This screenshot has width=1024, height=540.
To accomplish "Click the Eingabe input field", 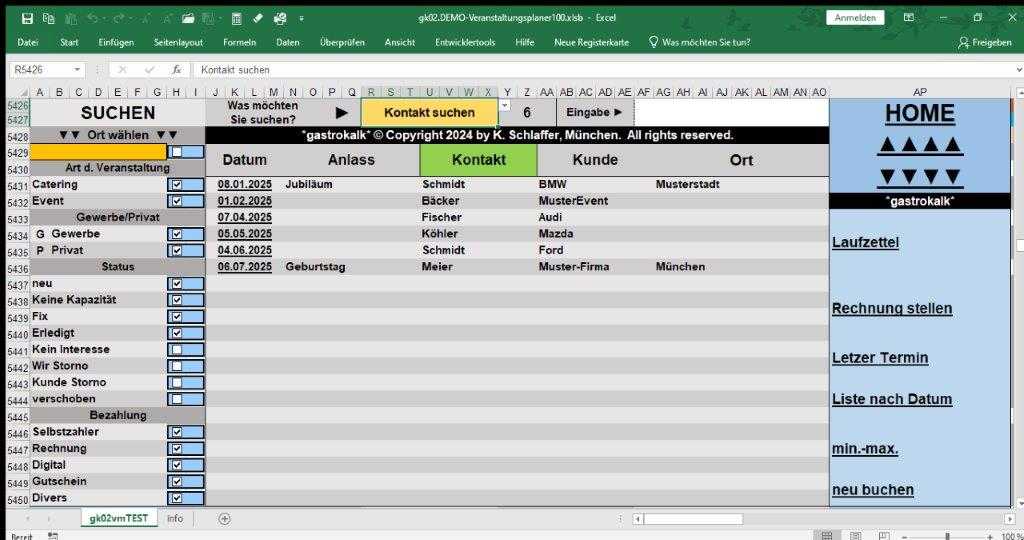I will click(730, 113).
